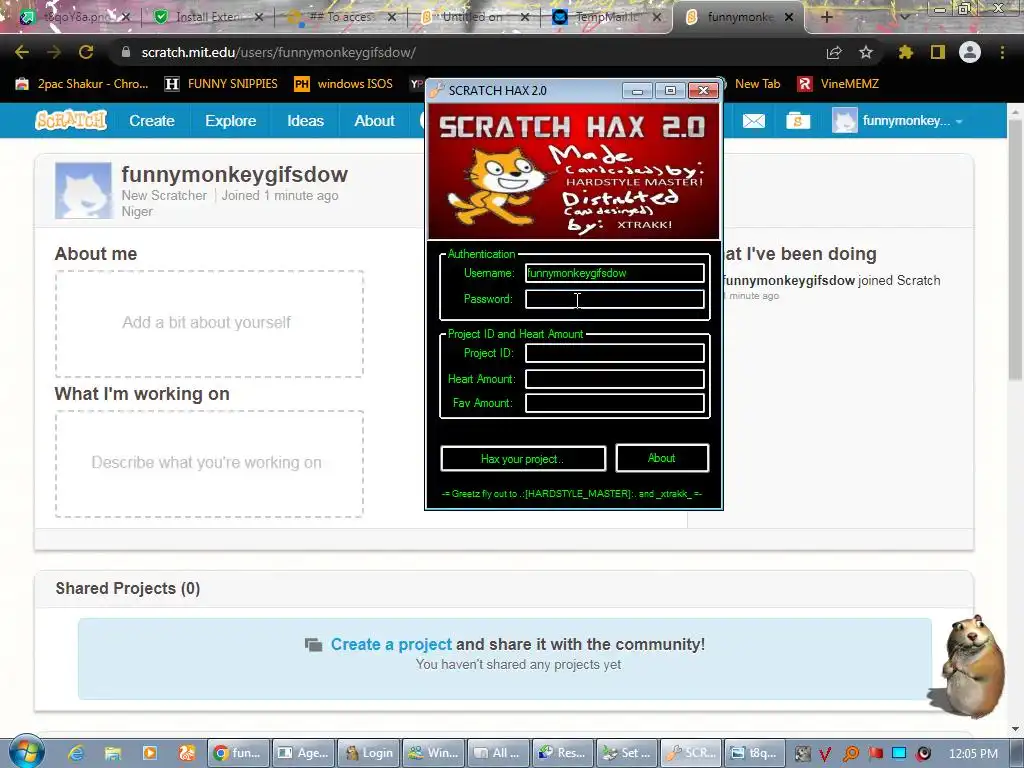Click the funnymonkeygifsdow link in activity feed
The width and height of the screenshot is (1024, 768).
(790, 280)
